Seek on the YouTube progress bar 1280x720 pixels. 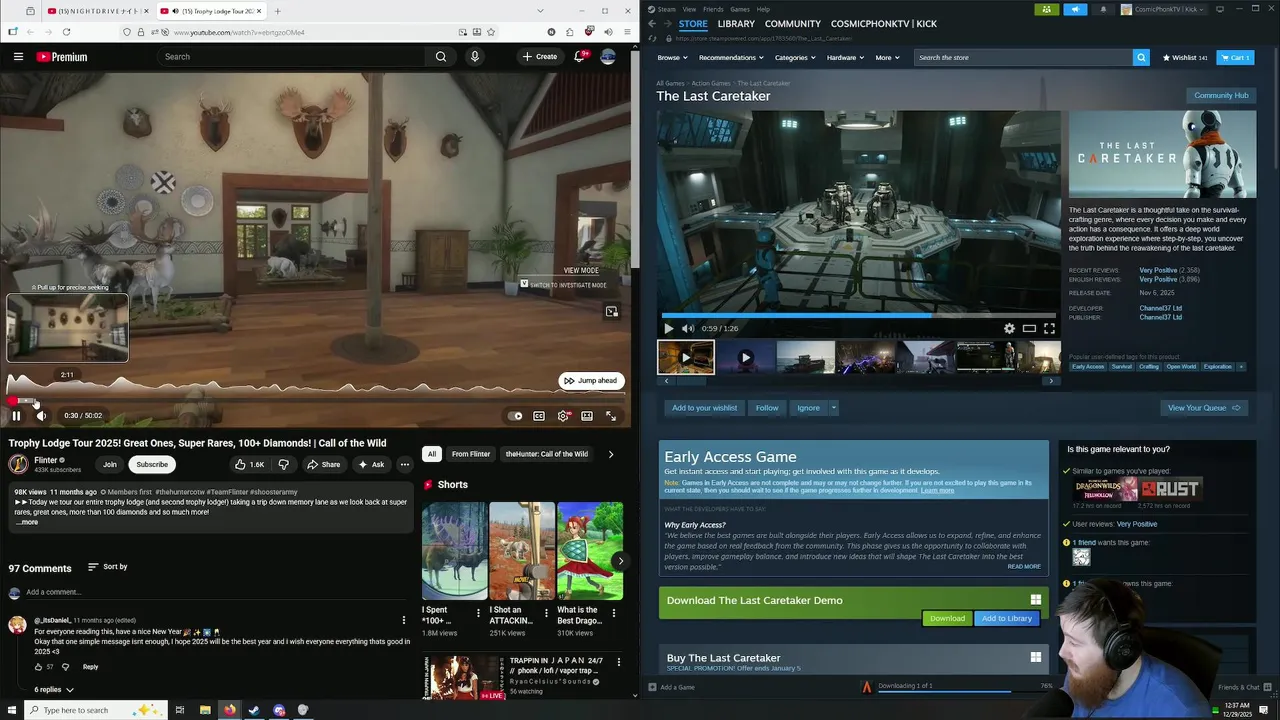click(x=316, y=401)
